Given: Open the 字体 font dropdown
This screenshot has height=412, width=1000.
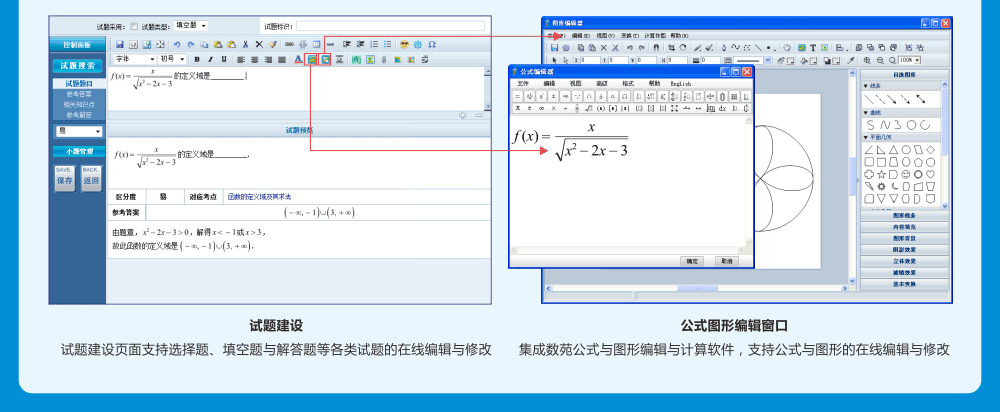Looking at the screenshot, I should pyautogui.click(x=135, y=59).
